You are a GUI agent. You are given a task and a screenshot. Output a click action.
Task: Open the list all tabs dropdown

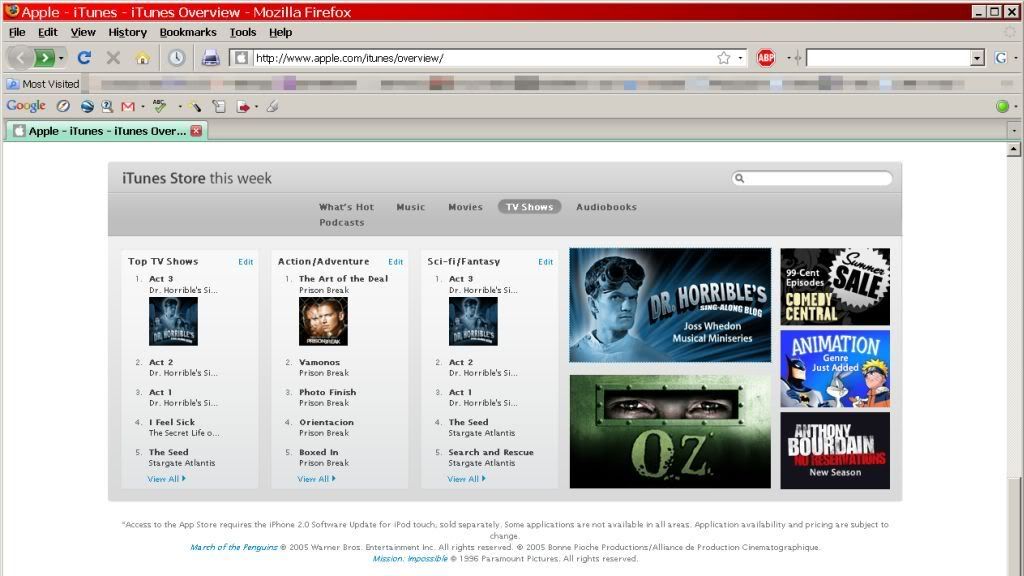click(1014, 131)
